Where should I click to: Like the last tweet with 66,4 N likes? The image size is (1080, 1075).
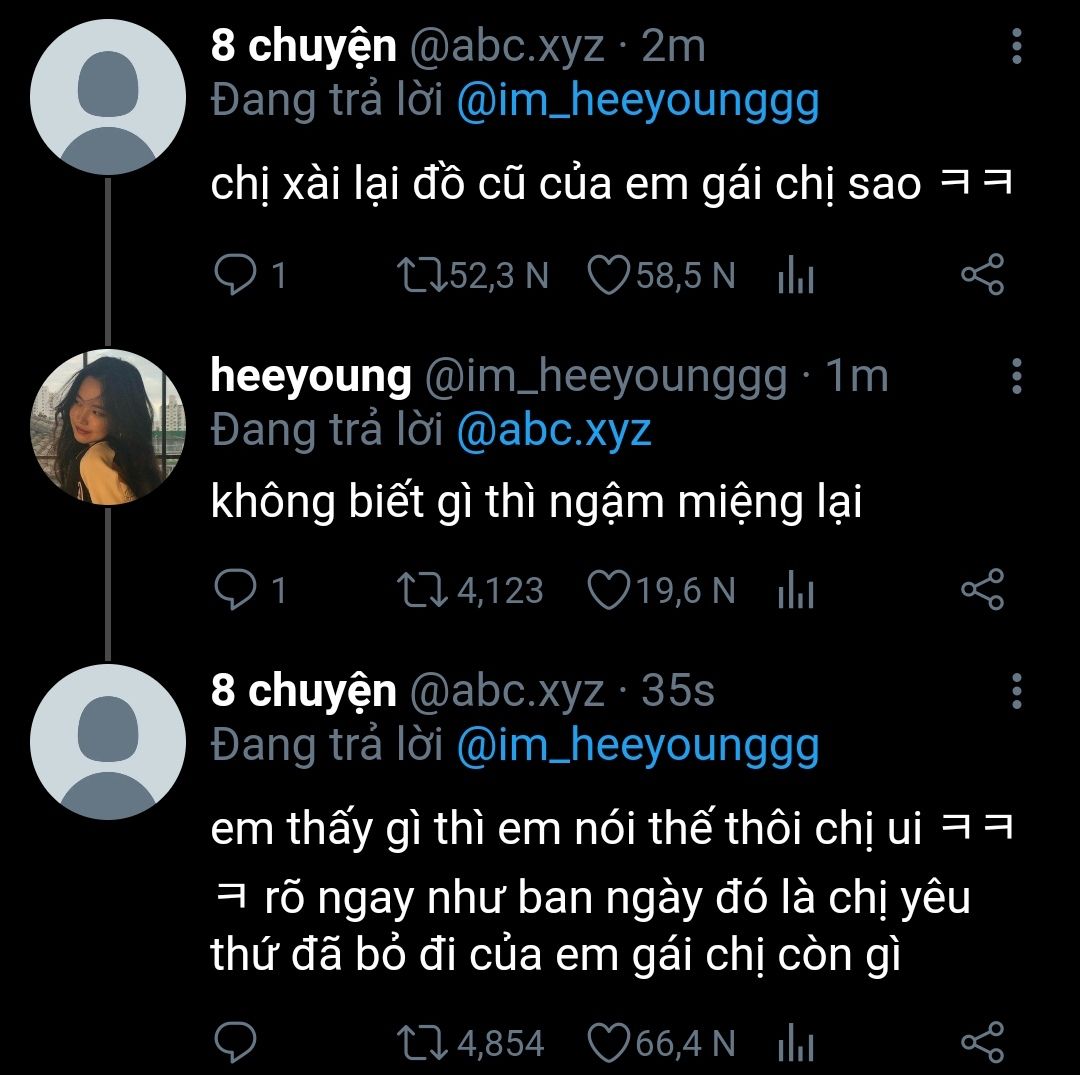[x=607, y=1044]
